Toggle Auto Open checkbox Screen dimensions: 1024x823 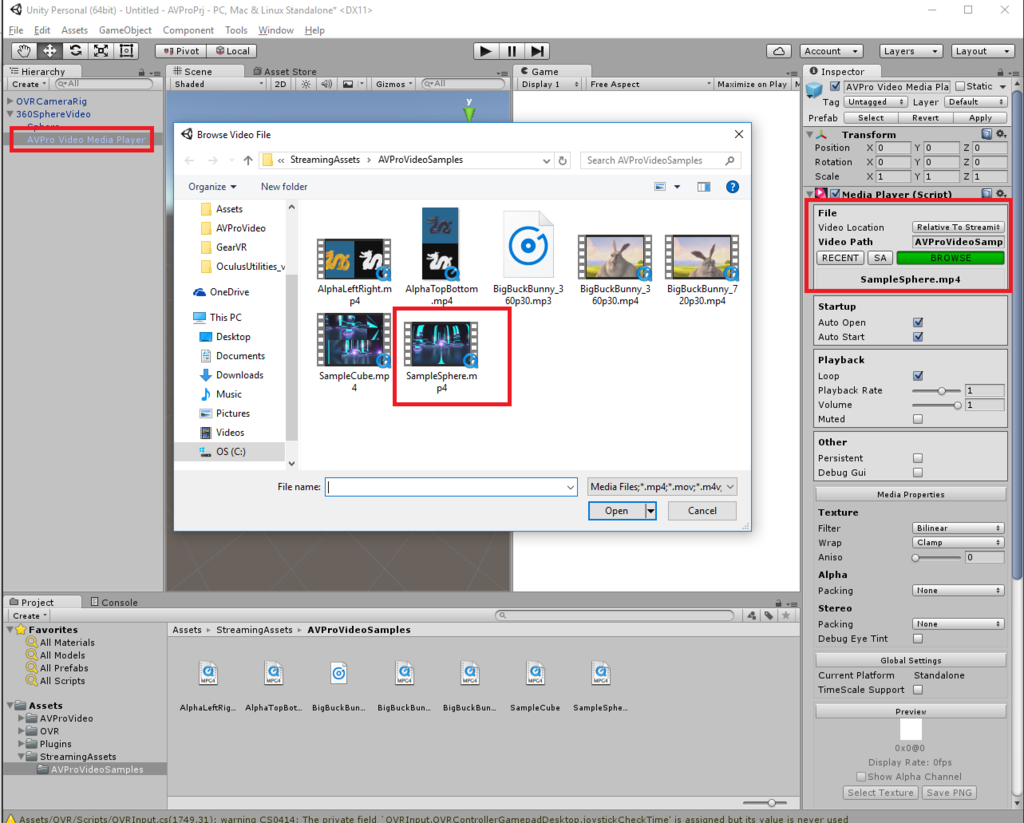pos(918,323)
